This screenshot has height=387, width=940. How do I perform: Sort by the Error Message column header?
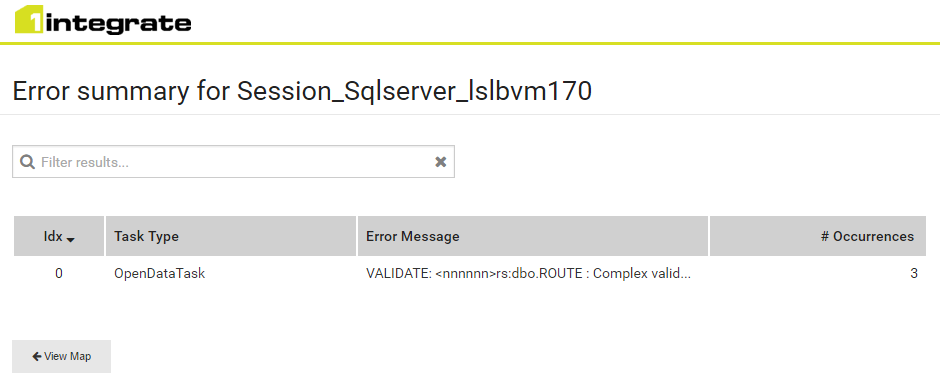(x=532, y=236)
